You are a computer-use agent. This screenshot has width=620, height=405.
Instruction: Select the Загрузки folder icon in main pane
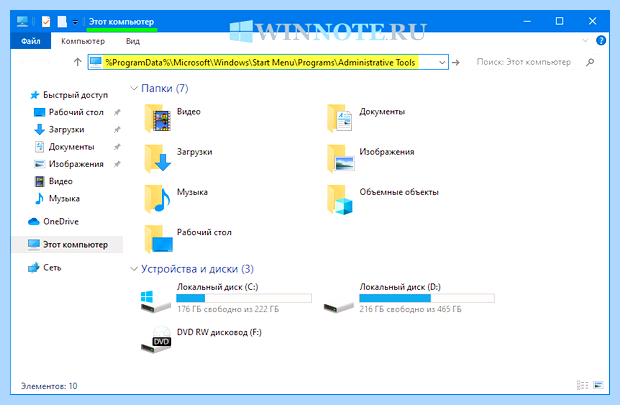tap(158, 158)
